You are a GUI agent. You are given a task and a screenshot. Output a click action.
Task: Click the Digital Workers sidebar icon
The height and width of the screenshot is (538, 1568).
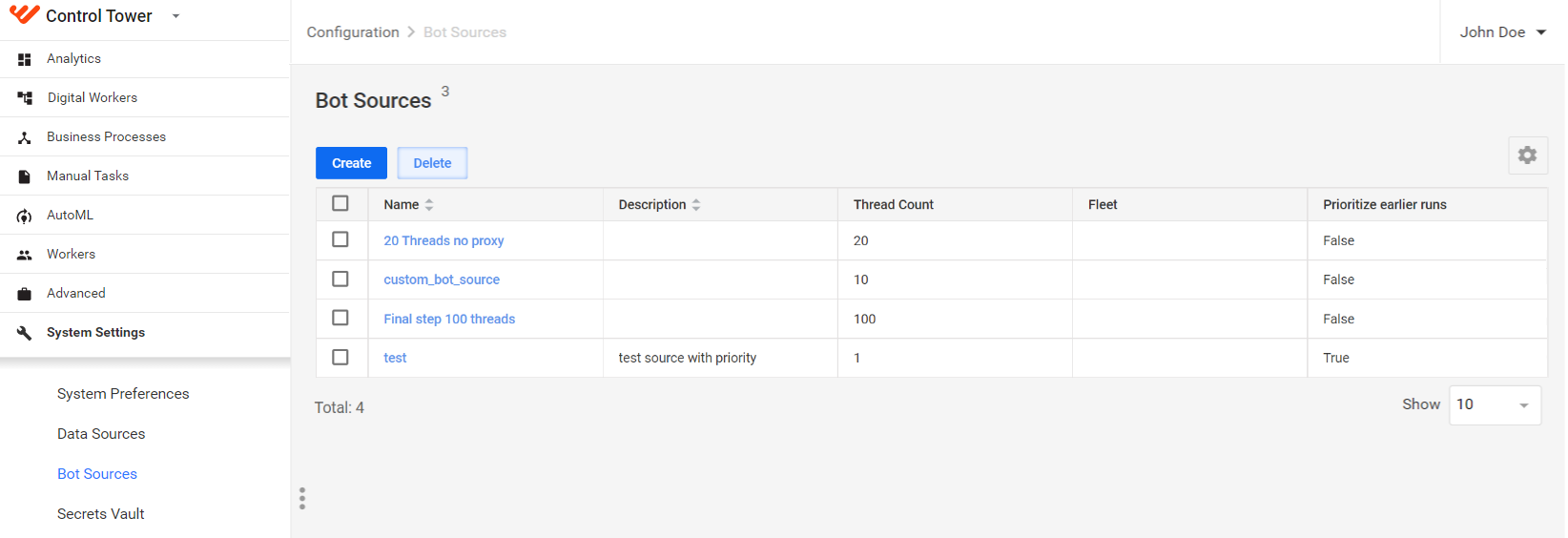(x=25, y=97)
